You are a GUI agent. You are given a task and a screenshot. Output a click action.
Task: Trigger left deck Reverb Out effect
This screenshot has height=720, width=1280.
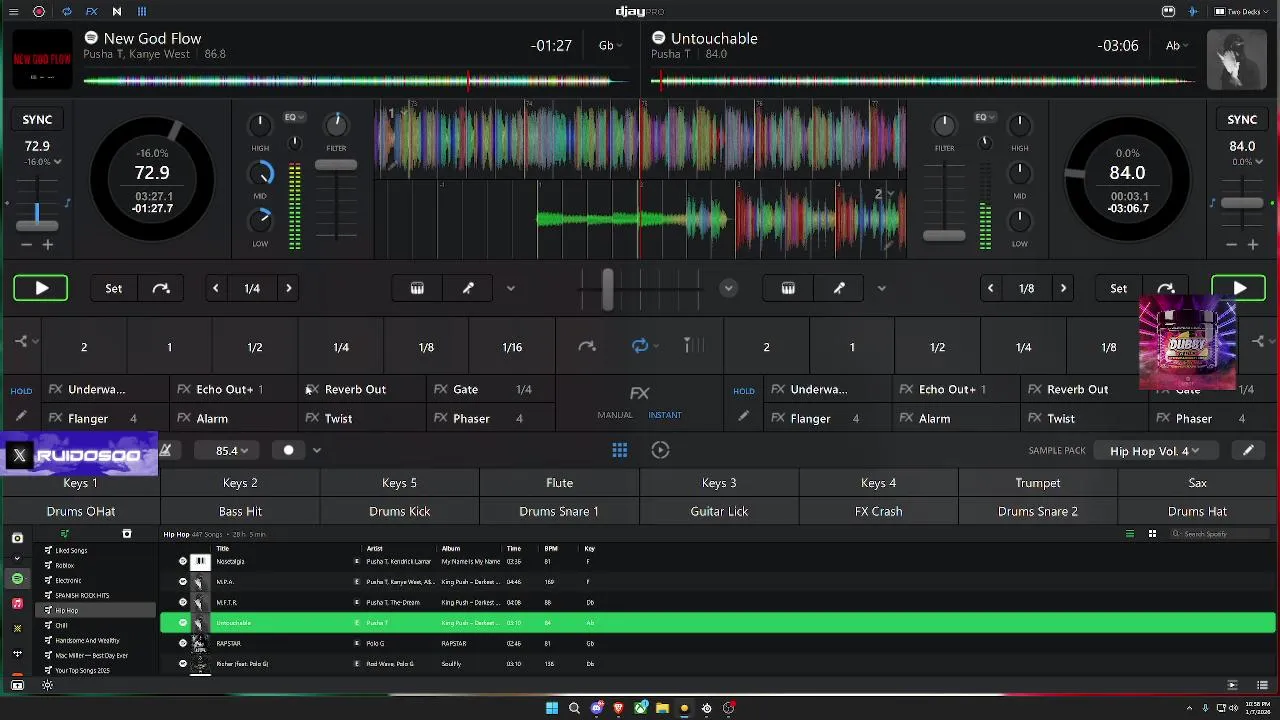(x=362, y=389)
